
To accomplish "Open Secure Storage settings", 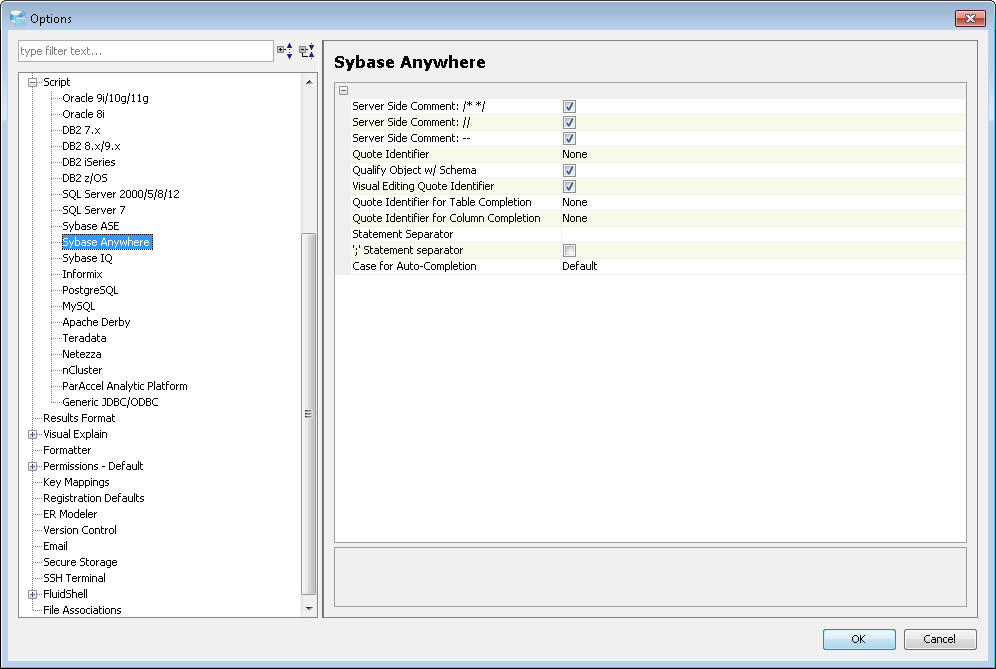I will point(81,562).
